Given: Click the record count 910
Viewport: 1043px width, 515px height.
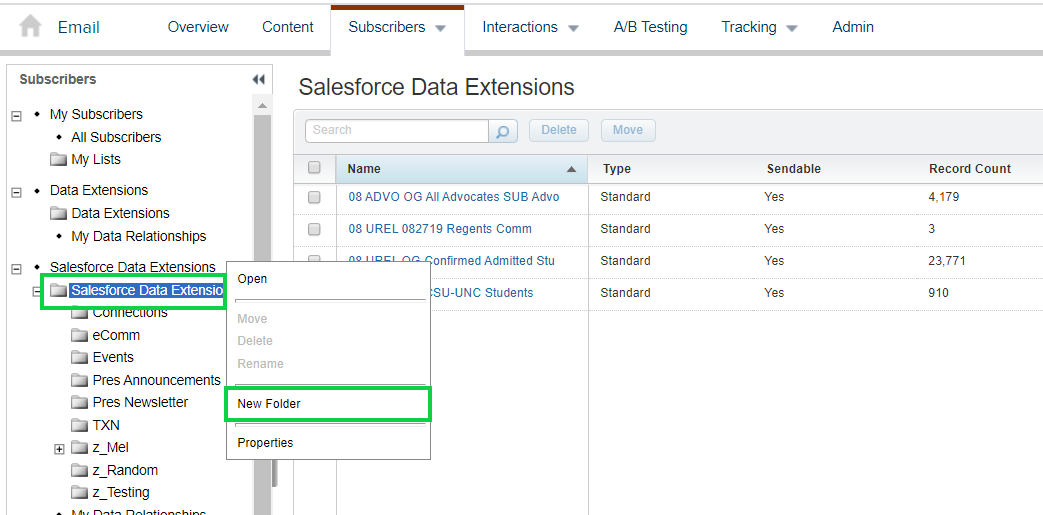Looking at the screenshot, I should (939, 293).
